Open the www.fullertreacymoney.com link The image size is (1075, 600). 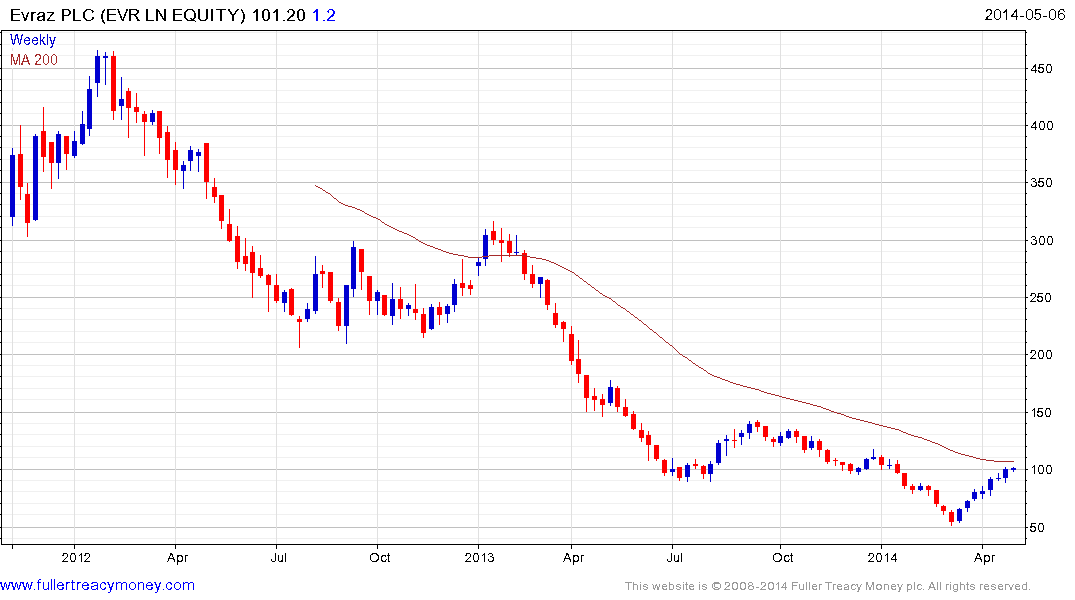tap(97, 585)
